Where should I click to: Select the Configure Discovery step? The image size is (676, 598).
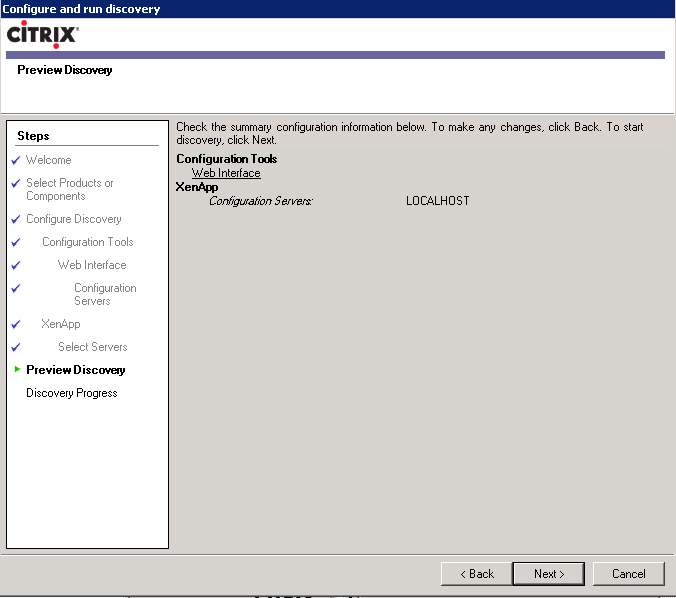(74, 219)
